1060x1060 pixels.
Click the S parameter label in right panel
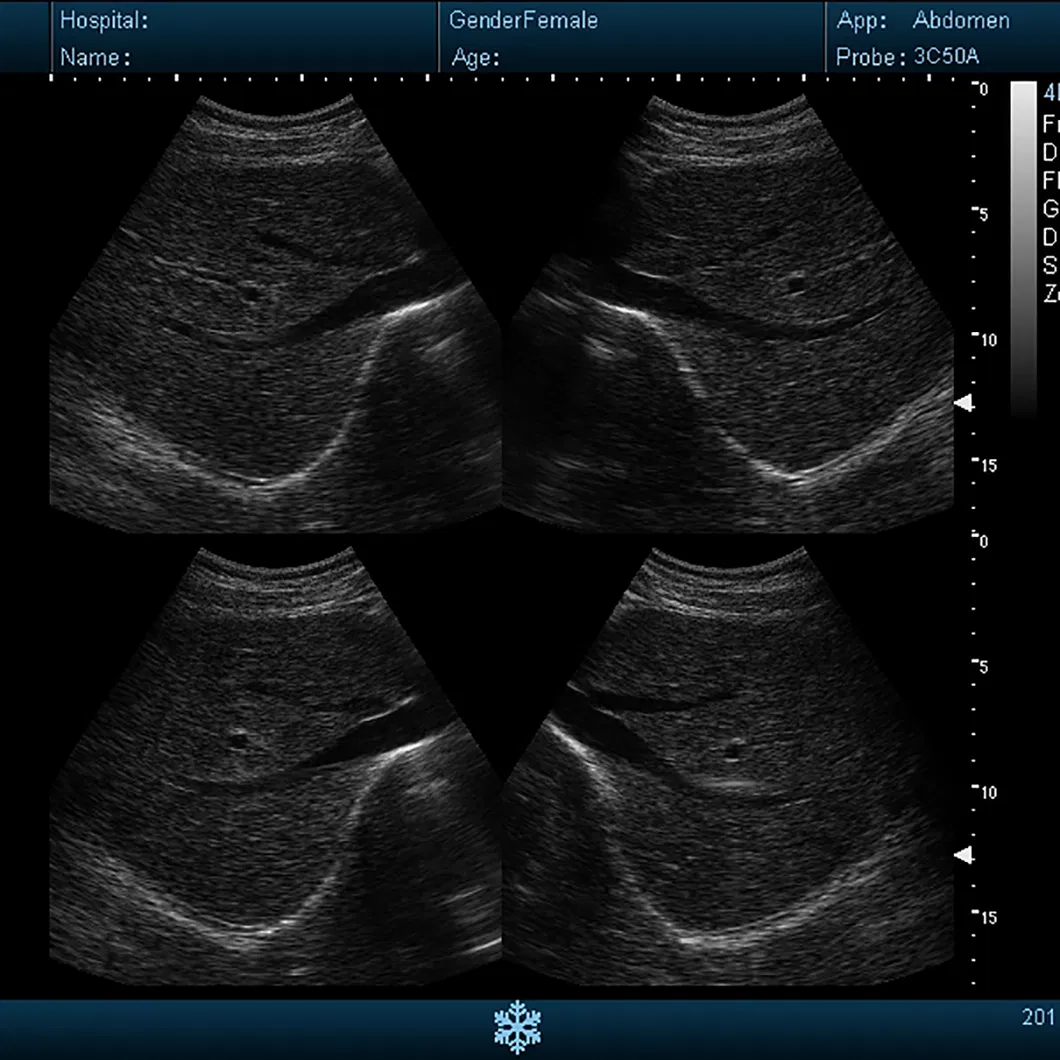tap(1050, 265)
